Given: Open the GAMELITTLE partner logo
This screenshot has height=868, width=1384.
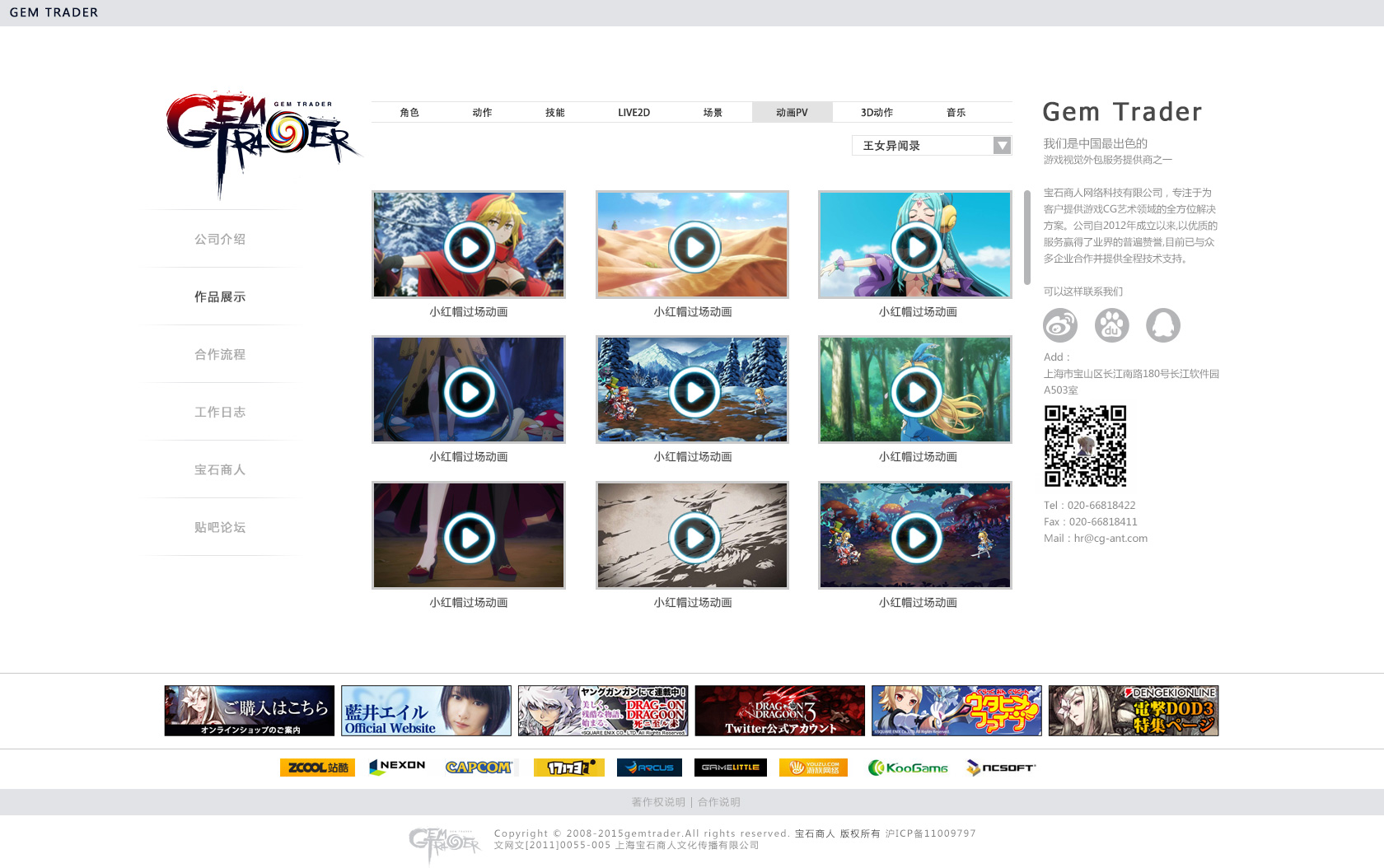Looking at the screenshot, I should click(x=730, y=768).
